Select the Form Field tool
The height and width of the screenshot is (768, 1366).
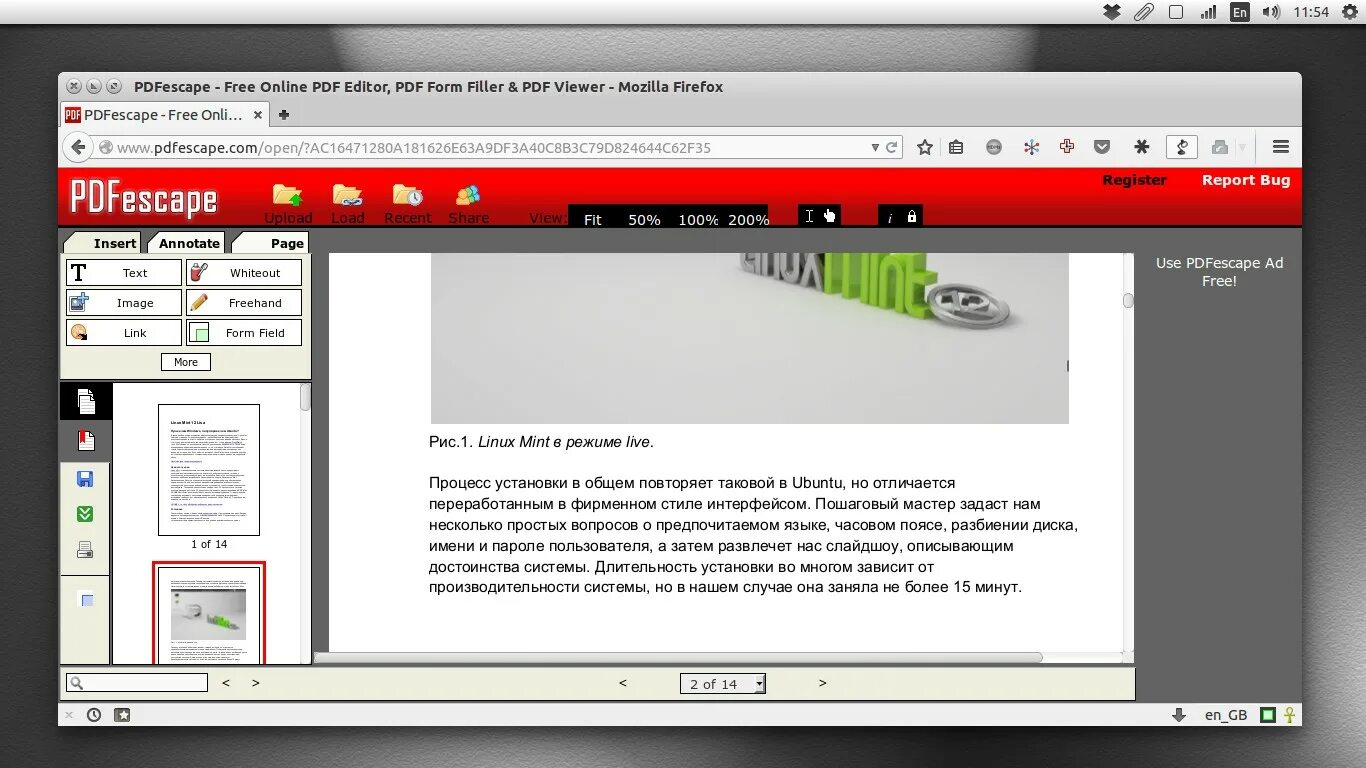pyautogui.click(x=244, y=333)
